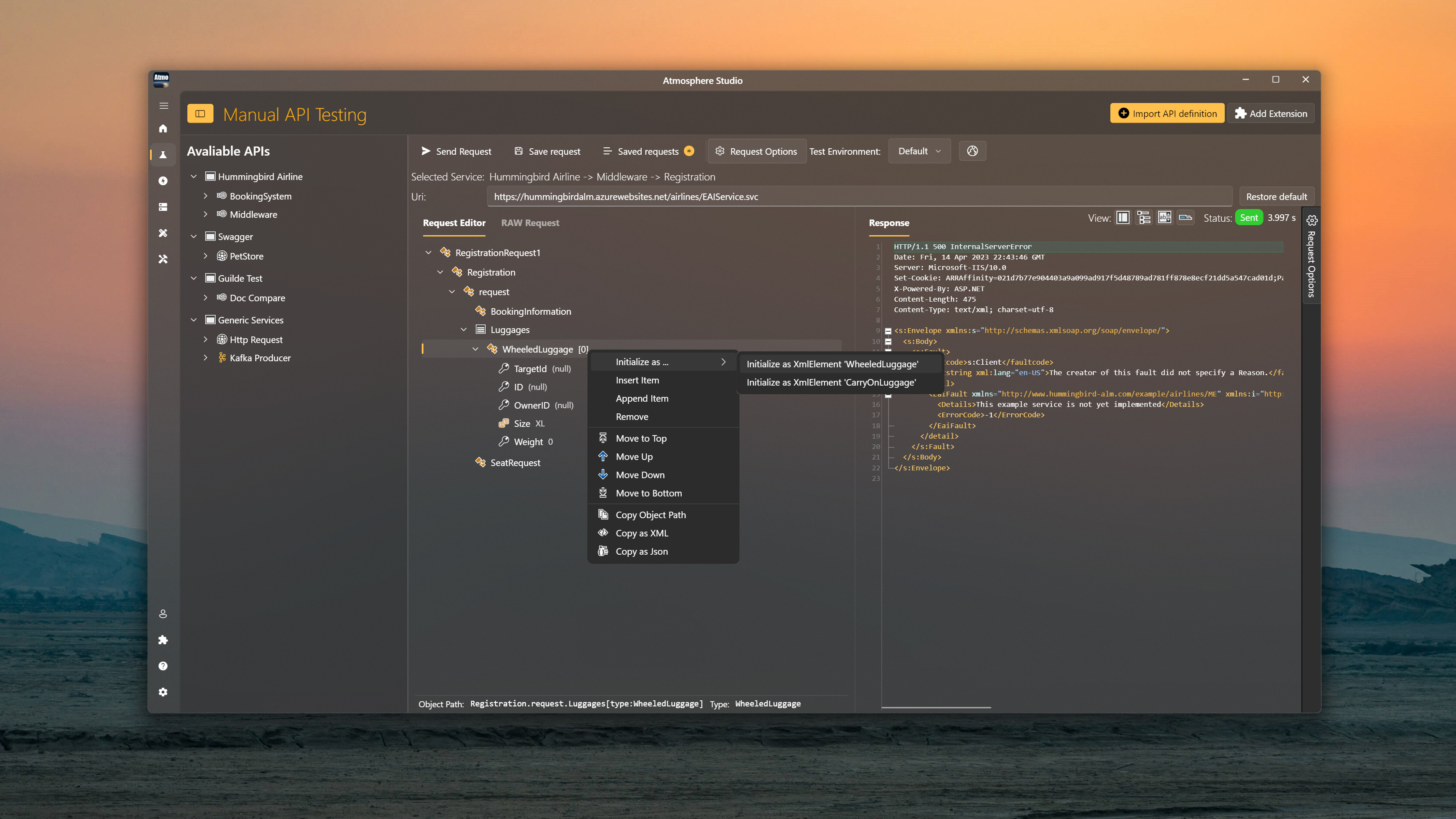Screen dimensions: 1456x819
Task: Open the puzzle-piece extensions sidebar icon
Action: coord(163,640)
